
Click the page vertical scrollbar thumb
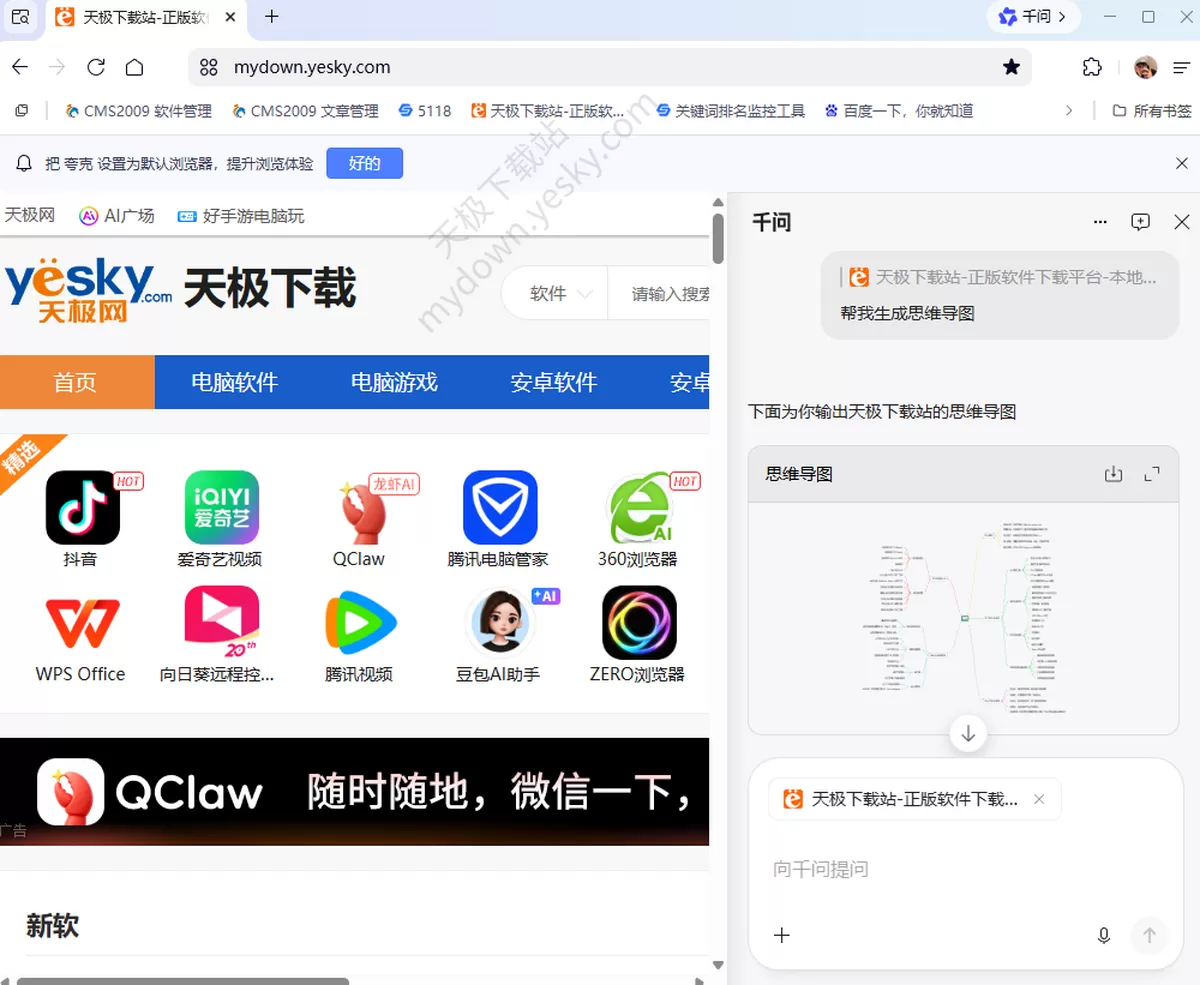coord(718,238)
